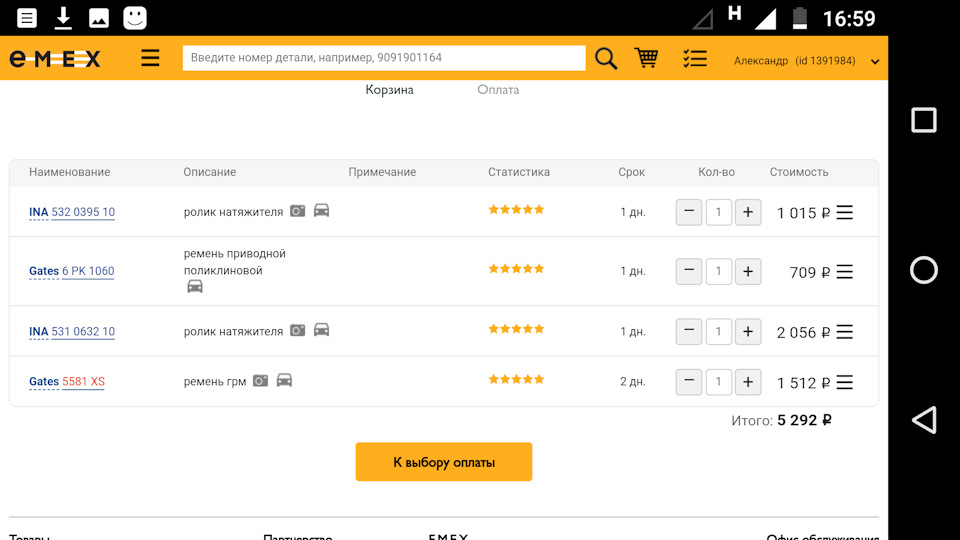Tap the smiley face notification icon
The image size is (960, 540).
(x=135, y=18)
